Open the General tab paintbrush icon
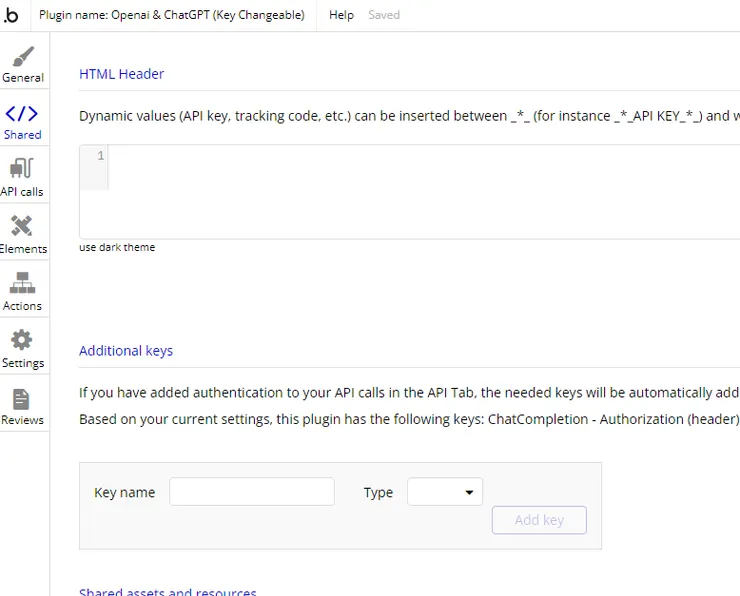 tap(23, 56)
